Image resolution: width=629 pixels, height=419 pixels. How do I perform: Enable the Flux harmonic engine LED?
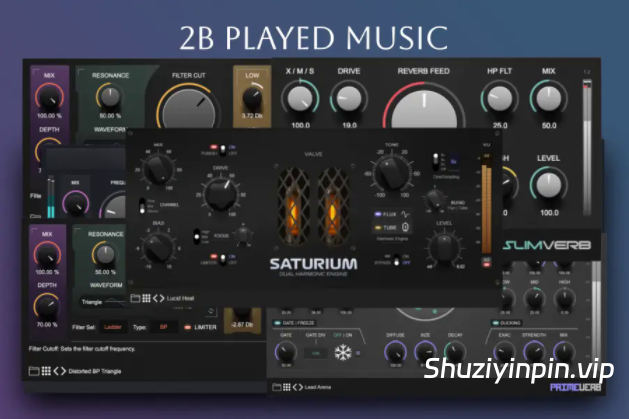tap(377, 214)
